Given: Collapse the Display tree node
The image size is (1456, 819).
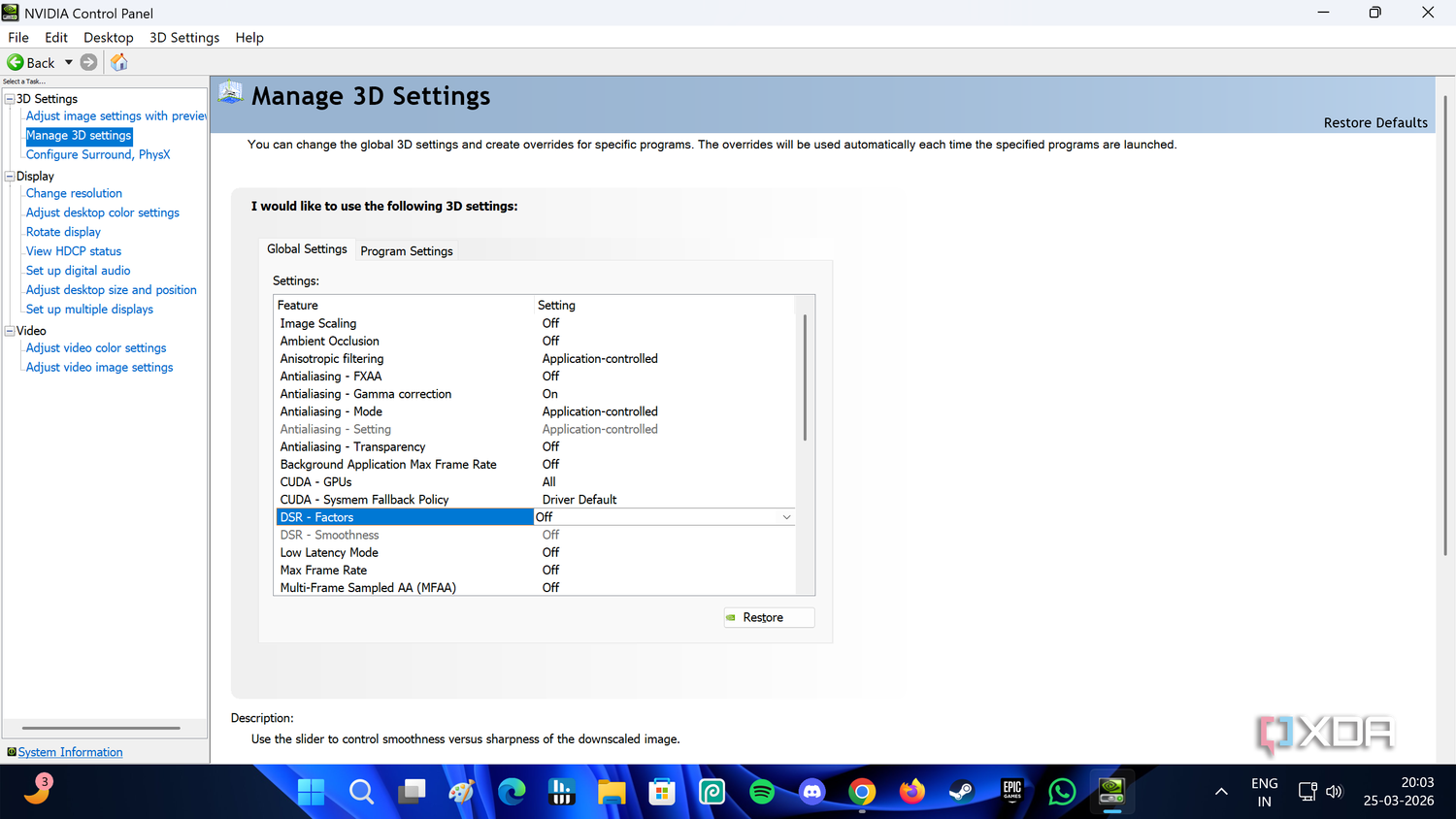Looking at the screenshot, I should 10,177.
